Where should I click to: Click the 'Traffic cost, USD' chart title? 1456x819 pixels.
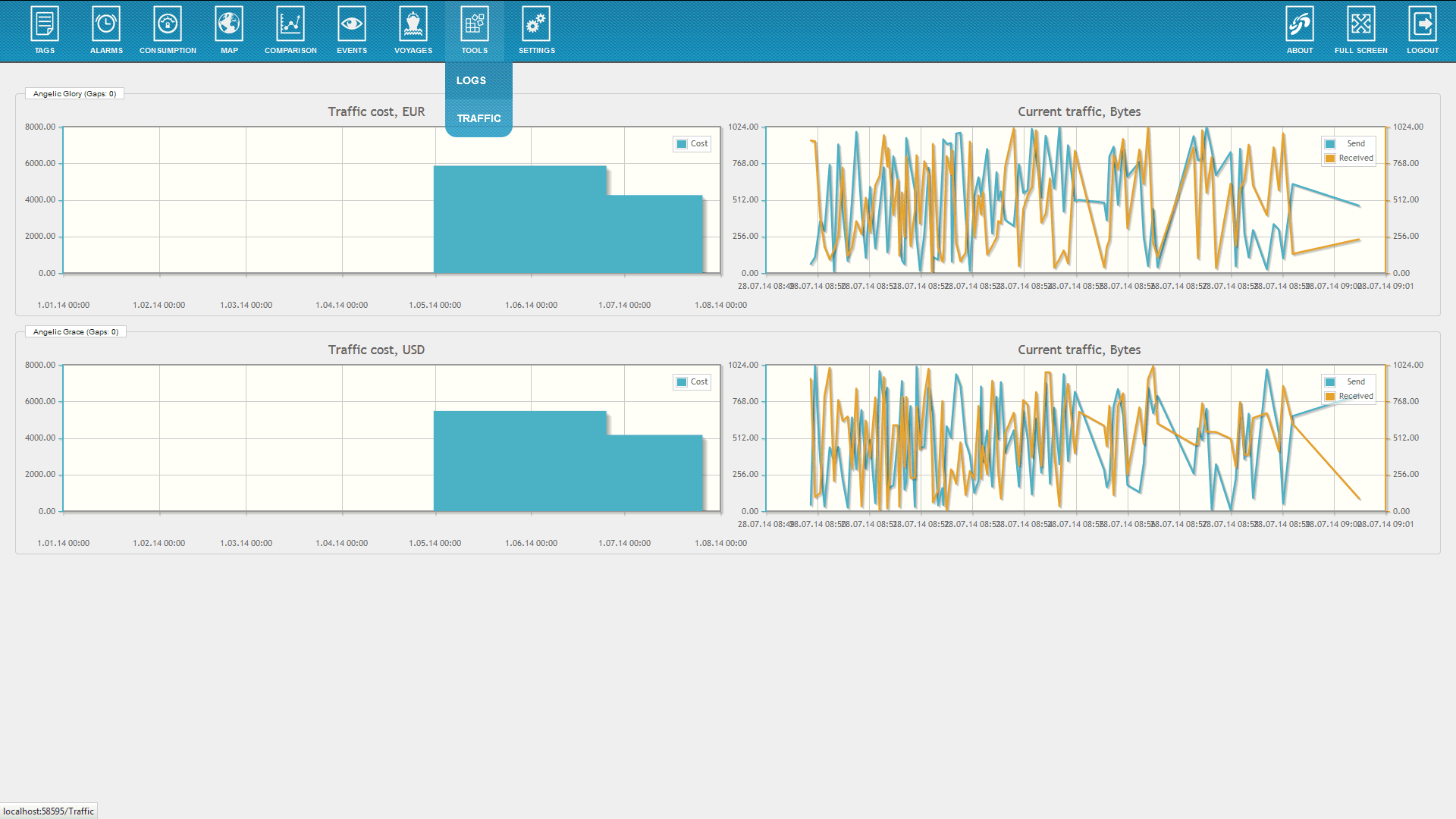click(x=376, y=350)
